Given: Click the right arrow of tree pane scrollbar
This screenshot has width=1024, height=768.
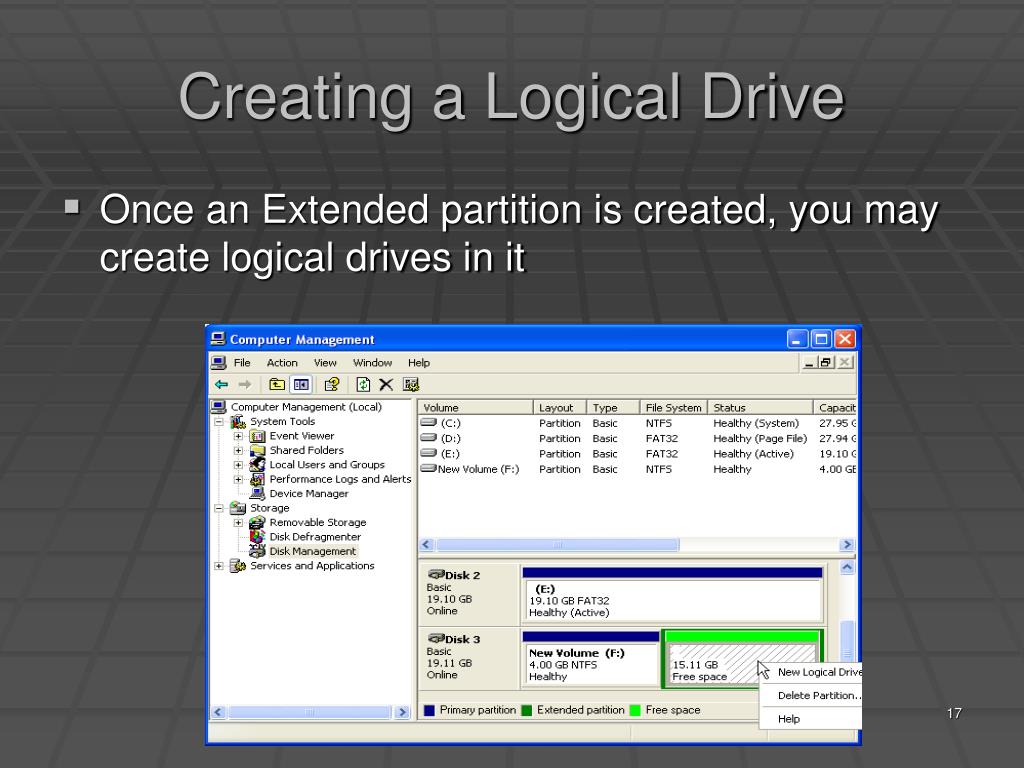Looking at the screenshot, I should tap(403, 712).
